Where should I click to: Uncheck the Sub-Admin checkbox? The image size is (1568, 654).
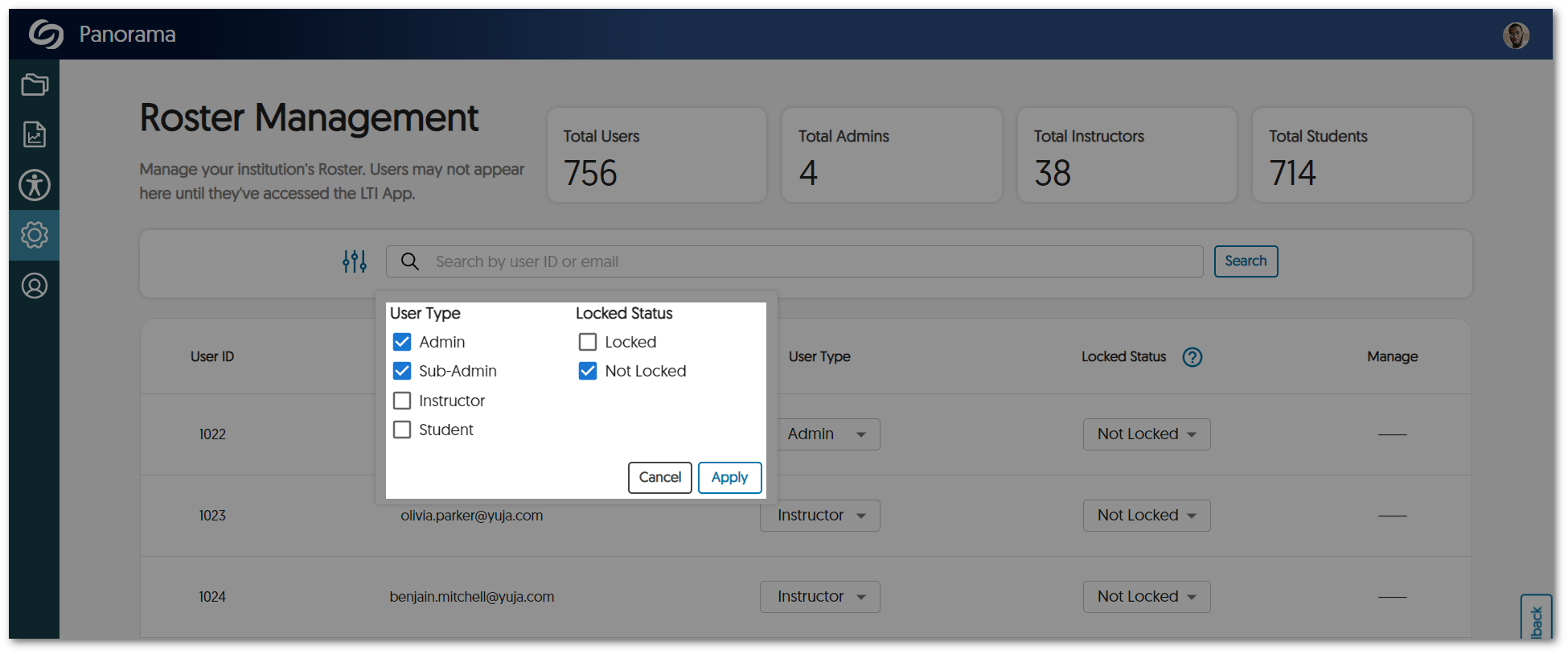(x=402, y=371)
